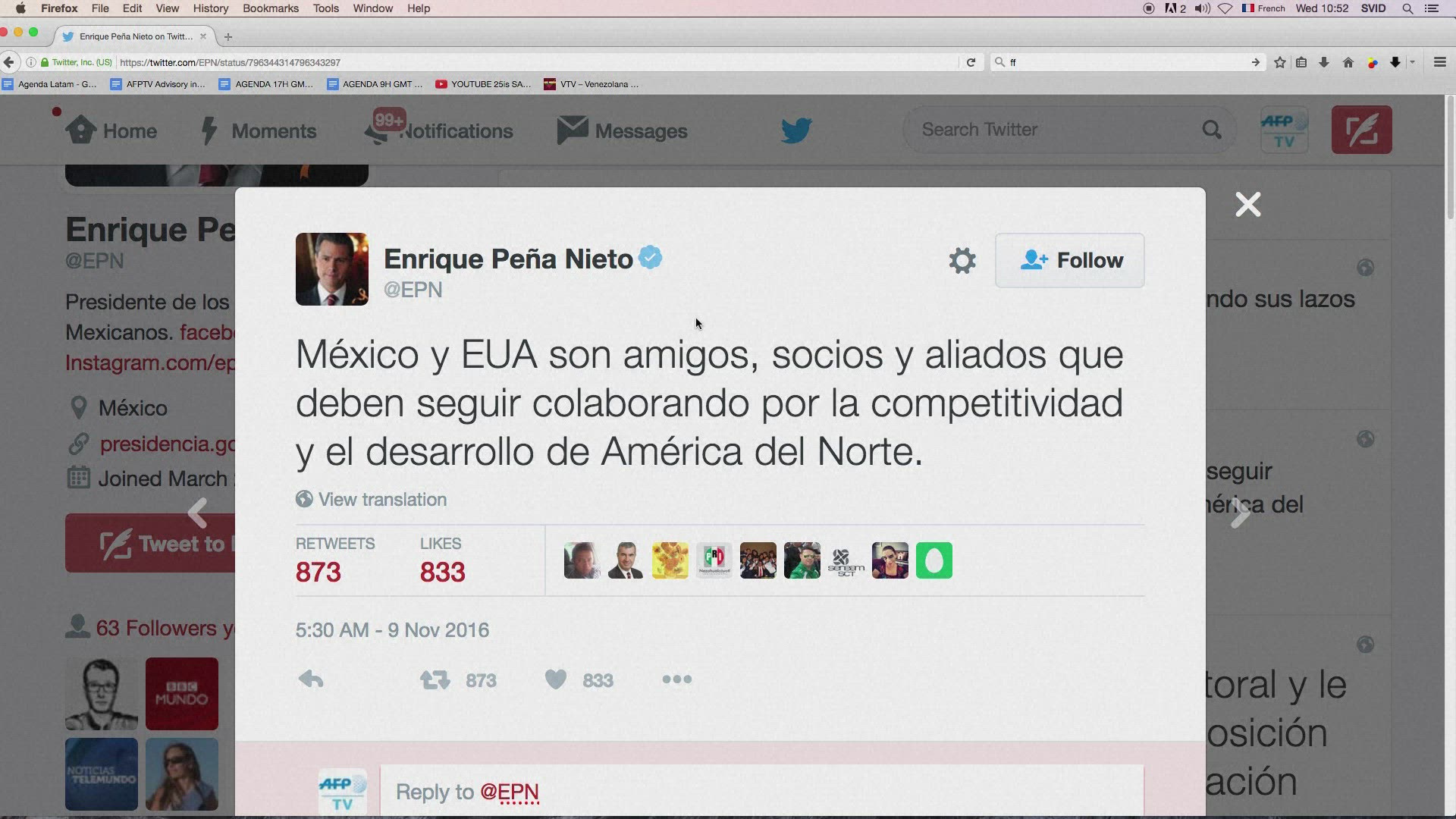Open the French input source menu

1263,8
